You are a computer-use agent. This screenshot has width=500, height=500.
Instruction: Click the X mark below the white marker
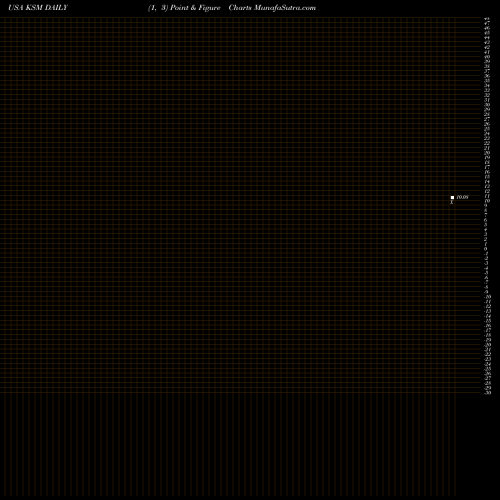click(x=452, y=202)
